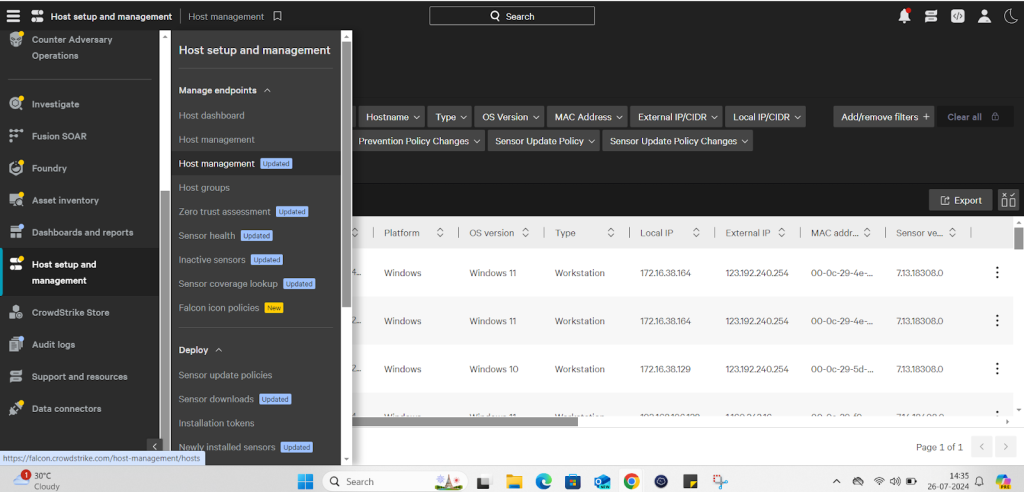Click the bookmark icon beside Host management
Viewport: 1024px width, 492px height.
(278, 16)
